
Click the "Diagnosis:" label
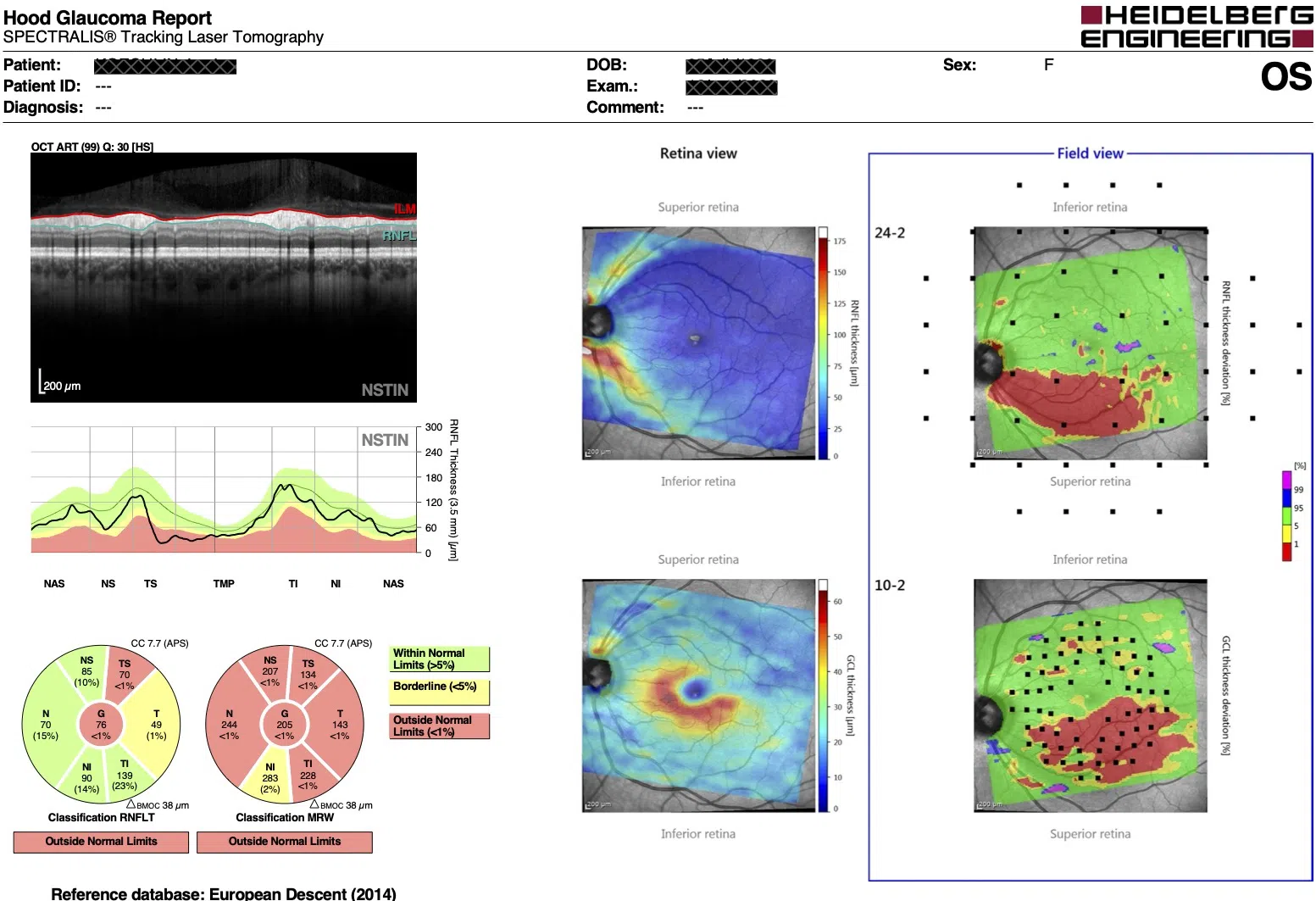(43, 108)
